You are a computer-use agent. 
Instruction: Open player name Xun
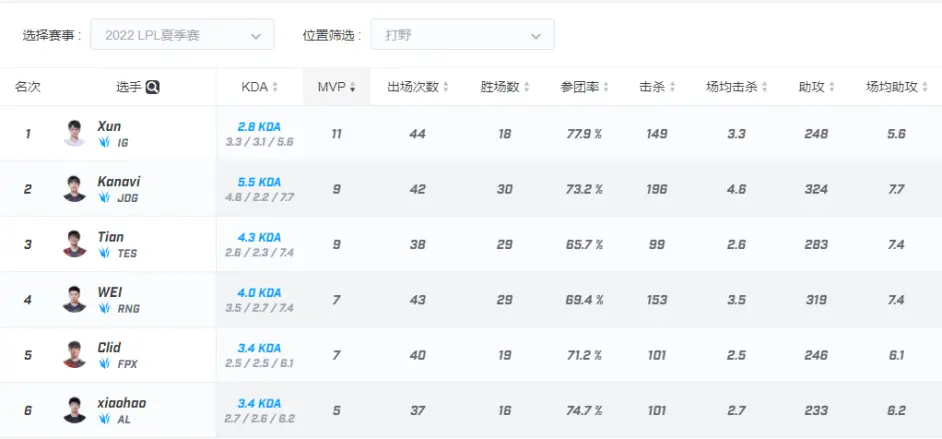[109, 126]
